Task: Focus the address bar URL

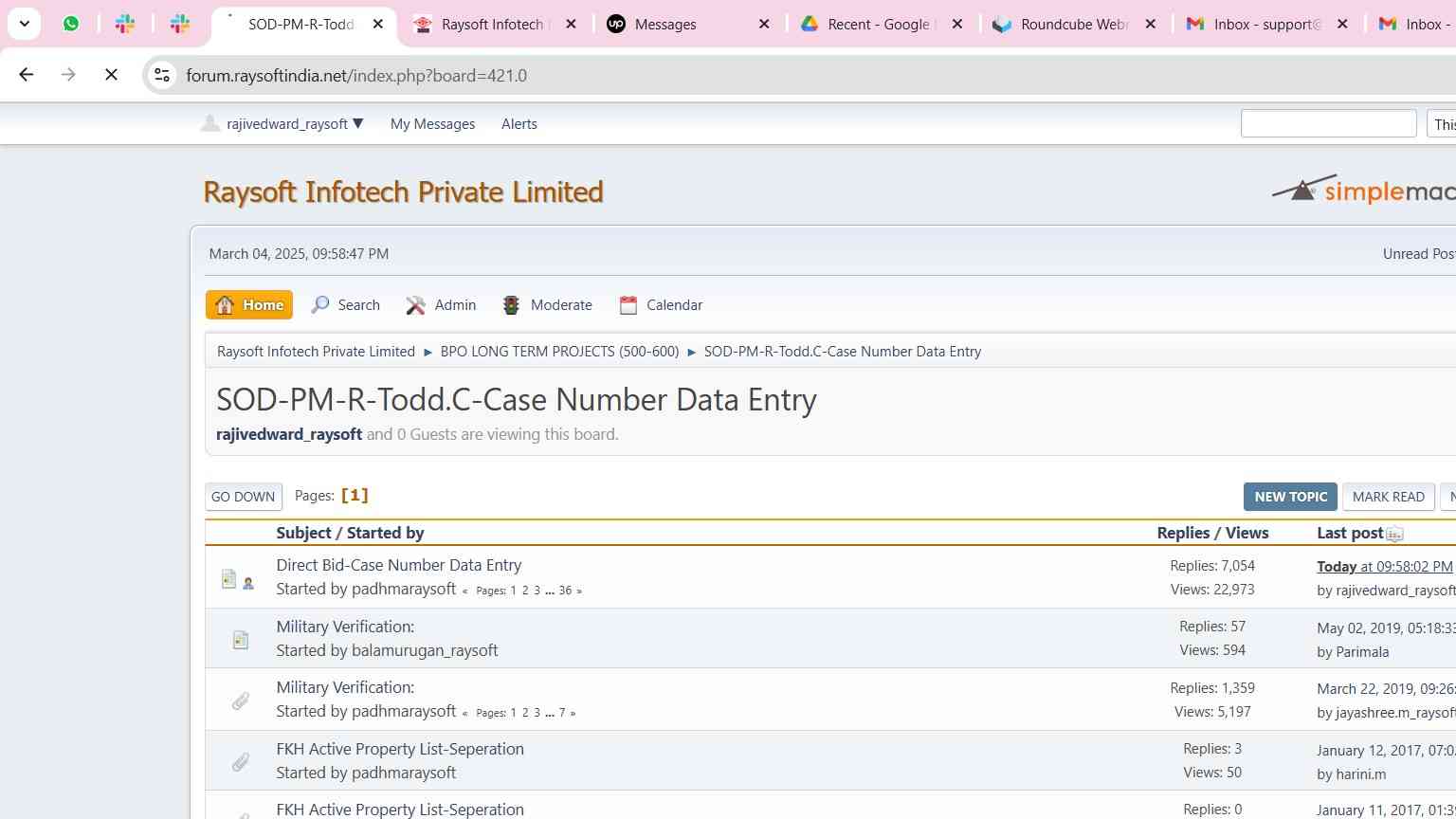Action: 356,75
